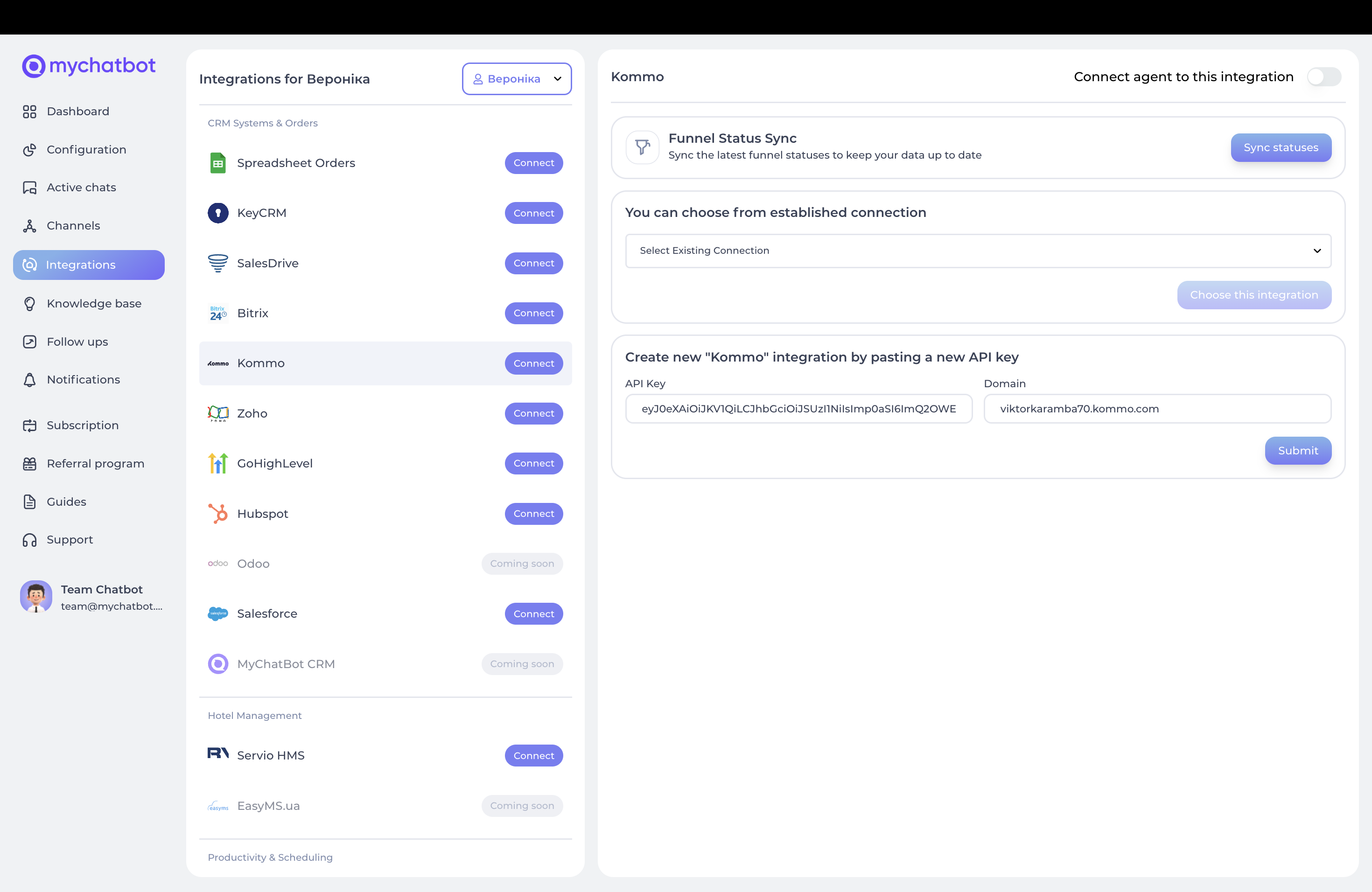Click into the API Key input field
Image resolution: width=1372 pixels, height=892 pixels.
(x=798, y=409)
